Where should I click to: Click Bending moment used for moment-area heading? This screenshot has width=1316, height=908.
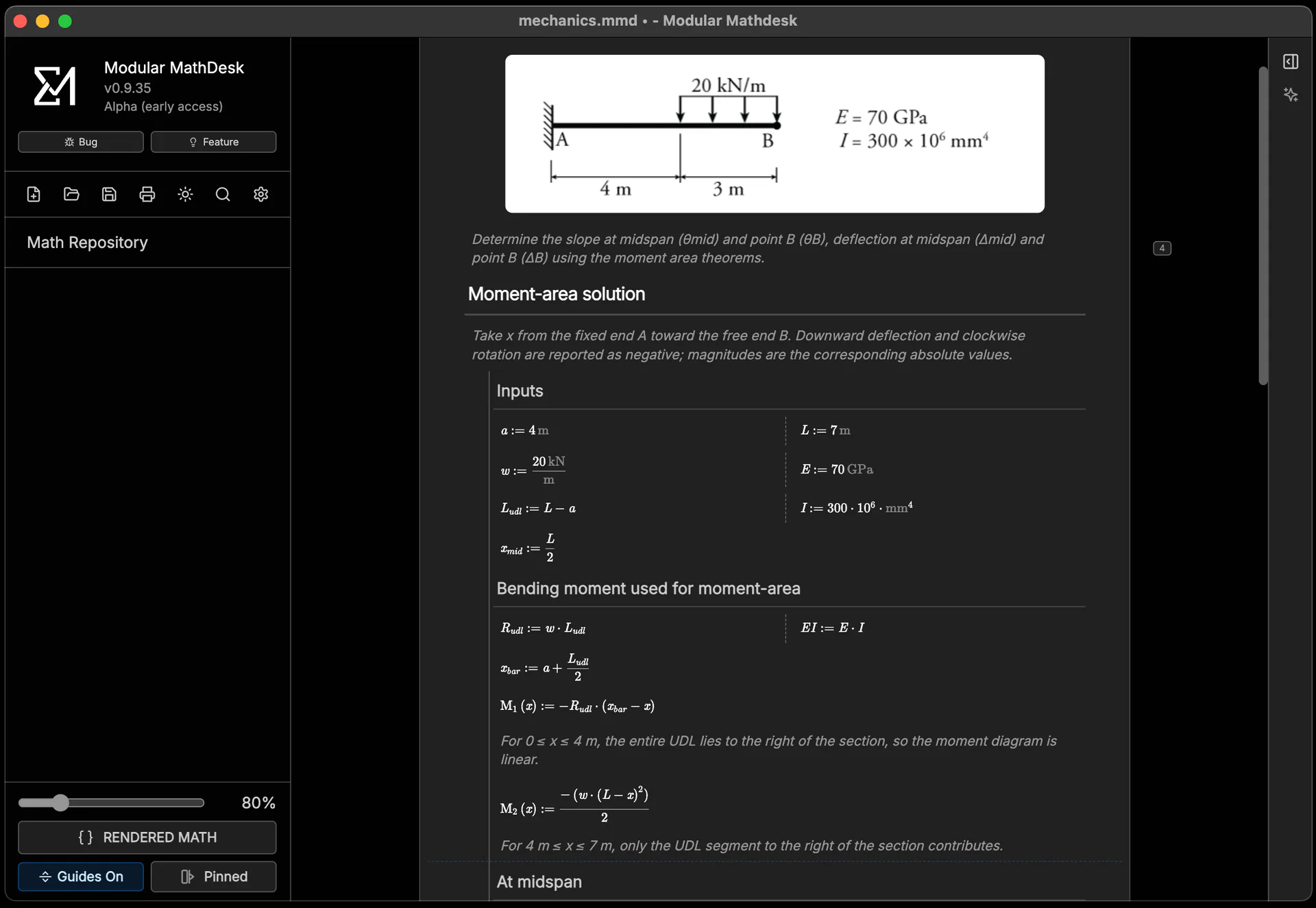[x=648, y=589]
